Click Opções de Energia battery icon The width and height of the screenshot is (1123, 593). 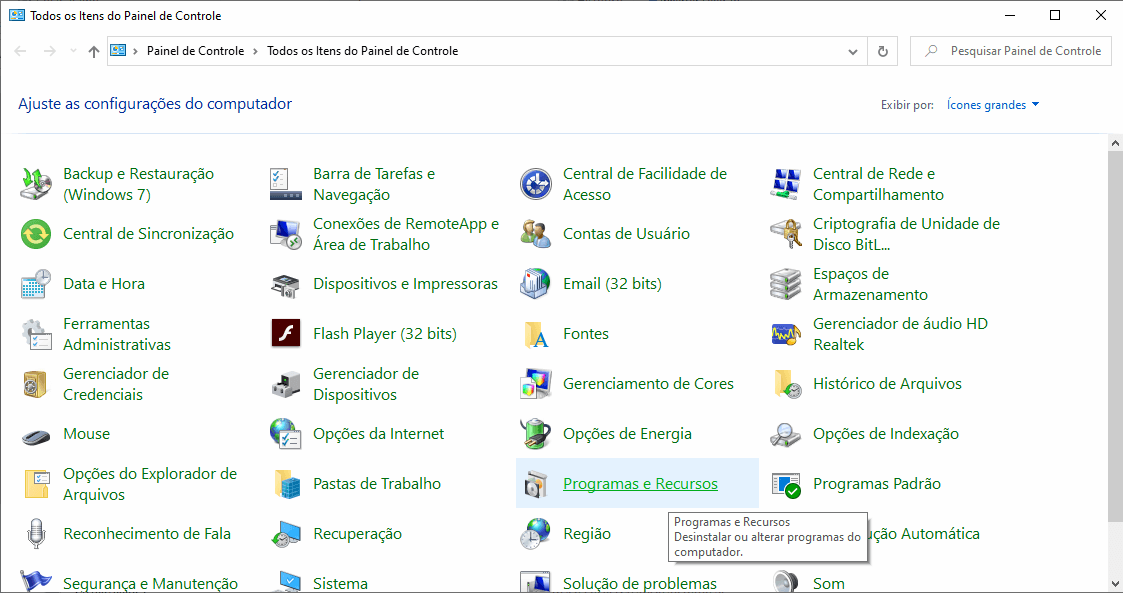tap(536, 434)
